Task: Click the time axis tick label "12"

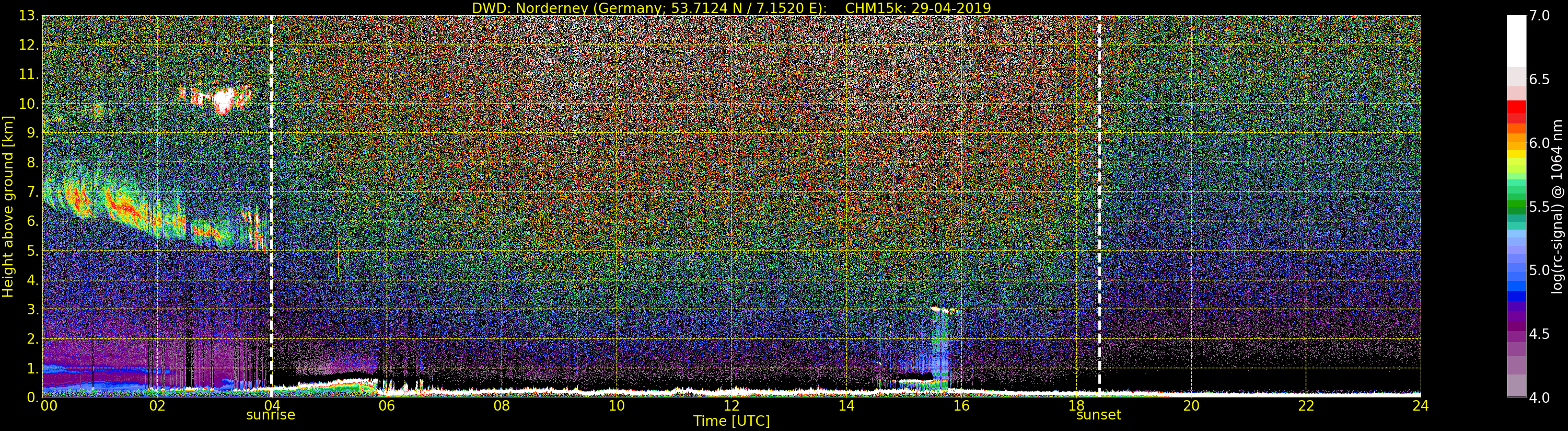Action: [x=731, y=406]
